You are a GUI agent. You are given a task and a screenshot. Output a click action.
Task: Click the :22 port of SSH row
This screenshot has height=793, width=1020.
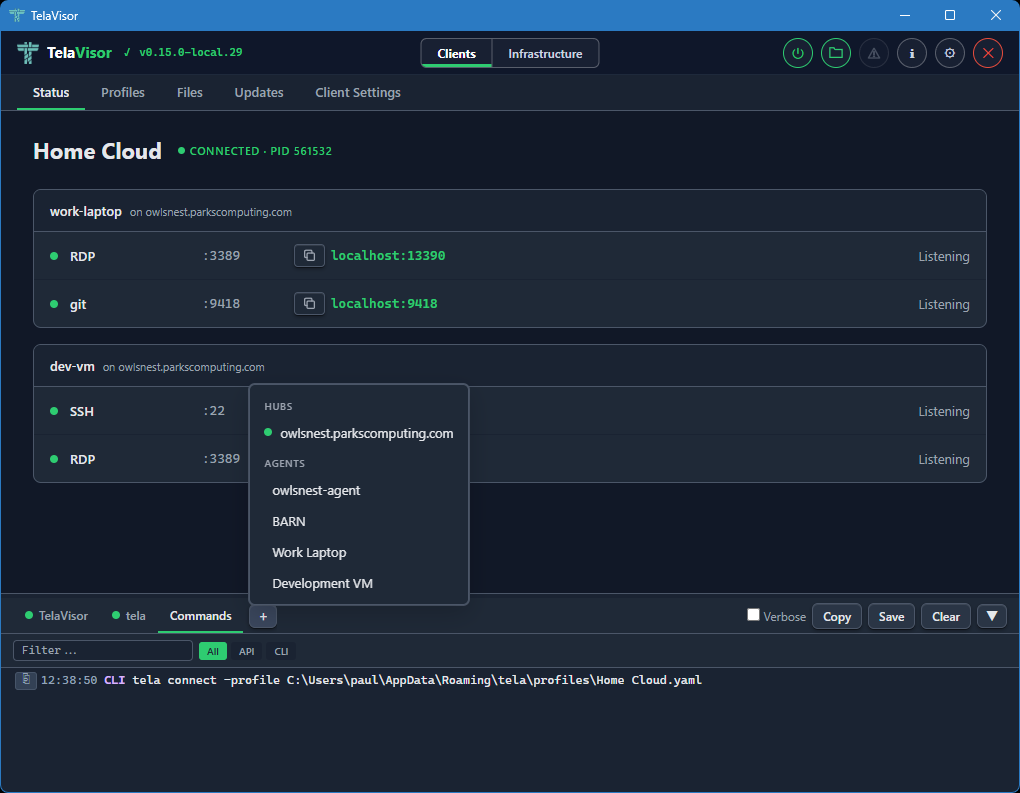pos(213,410)
